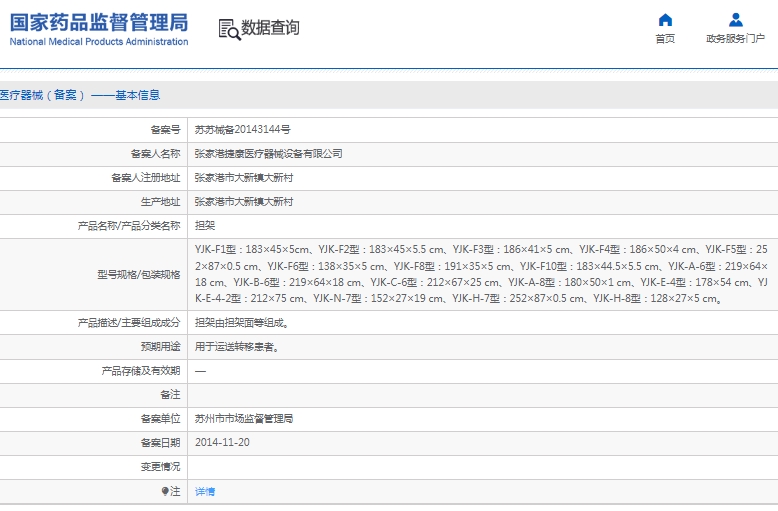Click the 变更情况 row label
The height and width of the screenshot is (511, 778).
[x=160, y=467]
